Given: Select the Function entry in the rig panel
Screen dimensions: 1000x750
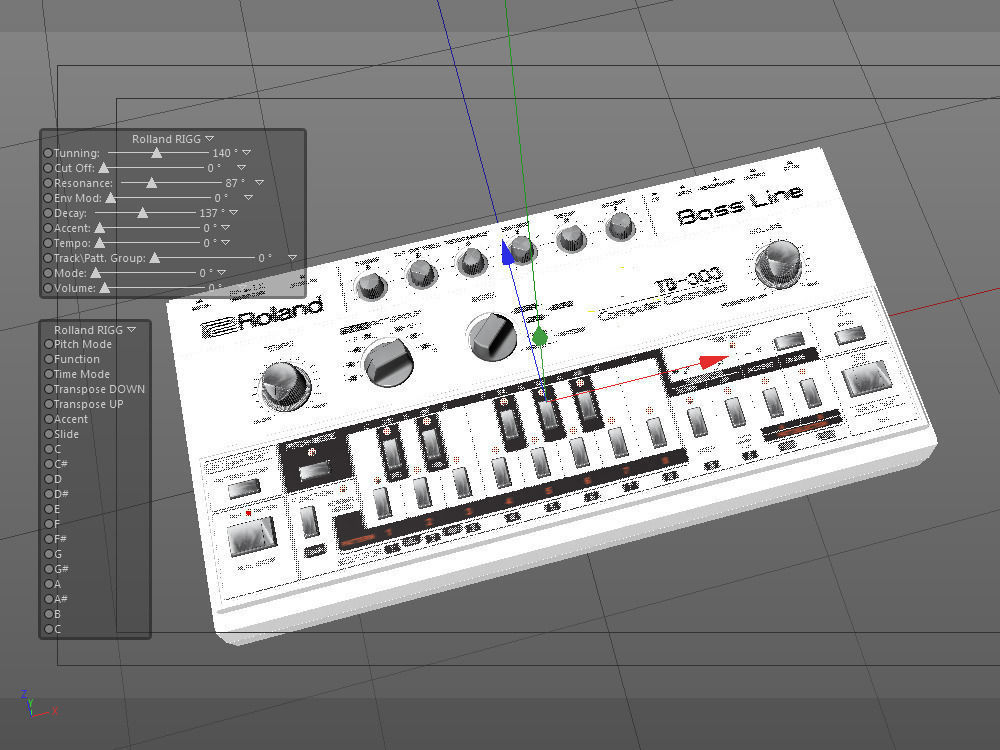Looking at the screenshot, I should (77, 359).
